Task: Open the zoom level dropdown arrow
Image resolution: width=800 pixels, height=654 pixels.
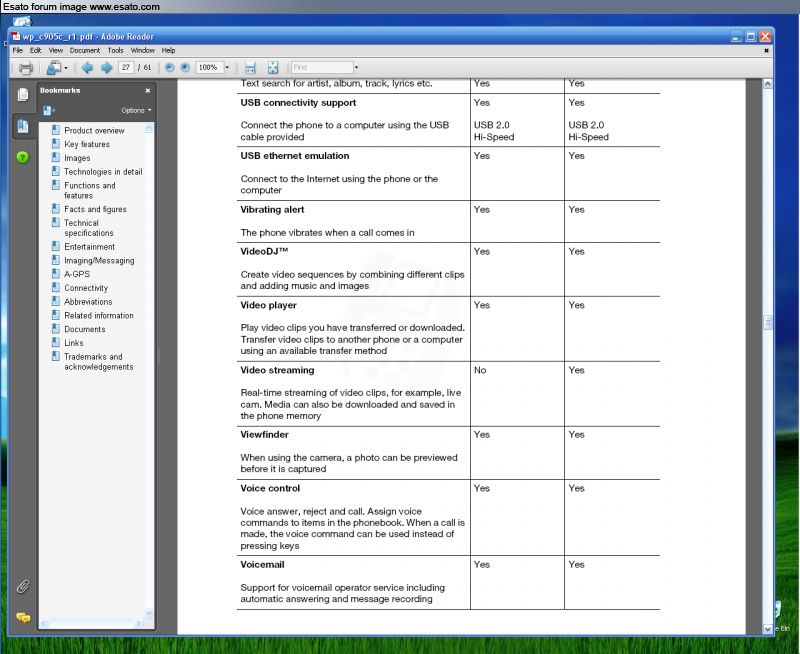Action: 227,67
